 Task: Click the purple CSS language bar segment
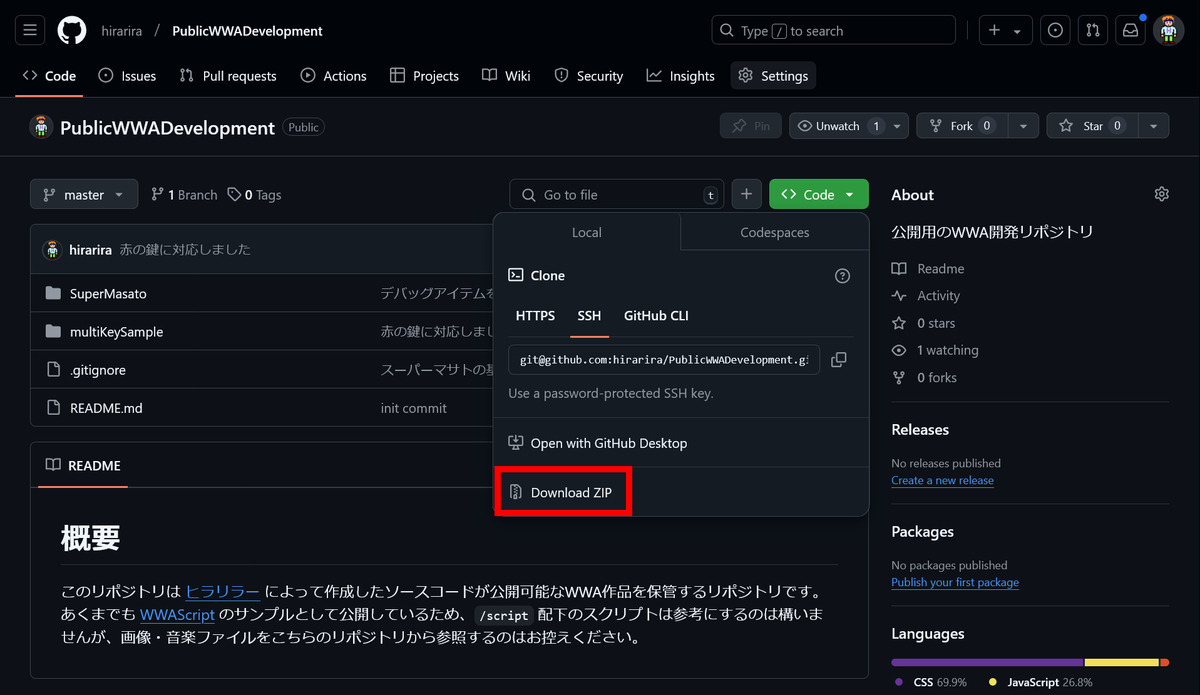tap(987, 662)
